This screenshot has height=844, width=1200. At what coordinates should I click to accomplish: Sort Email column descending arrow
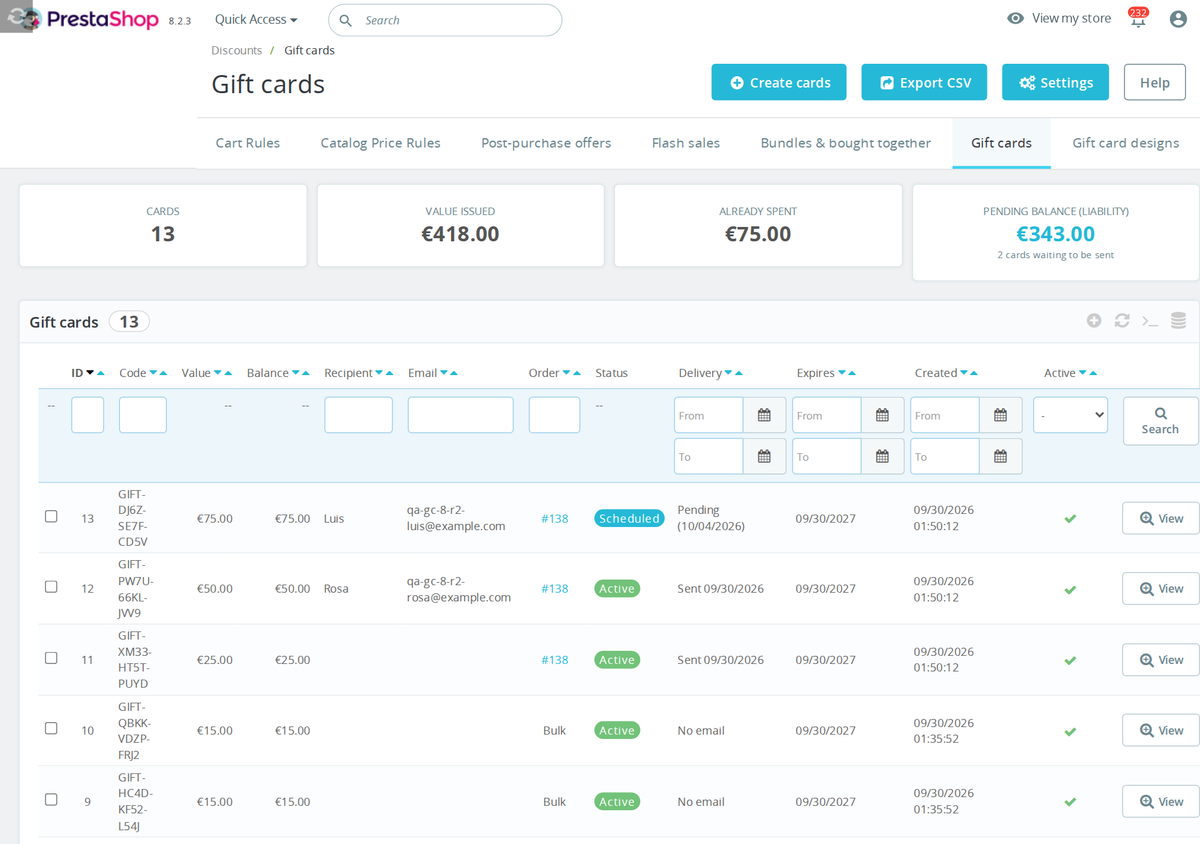pyautogui.click(x=444, y=373)
